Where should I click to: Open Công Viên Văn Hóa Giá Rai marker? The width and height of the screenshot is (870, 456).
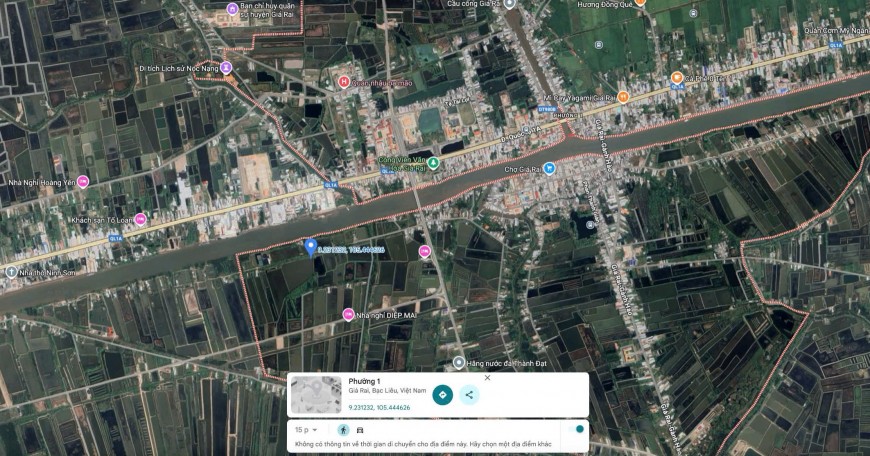433,163
